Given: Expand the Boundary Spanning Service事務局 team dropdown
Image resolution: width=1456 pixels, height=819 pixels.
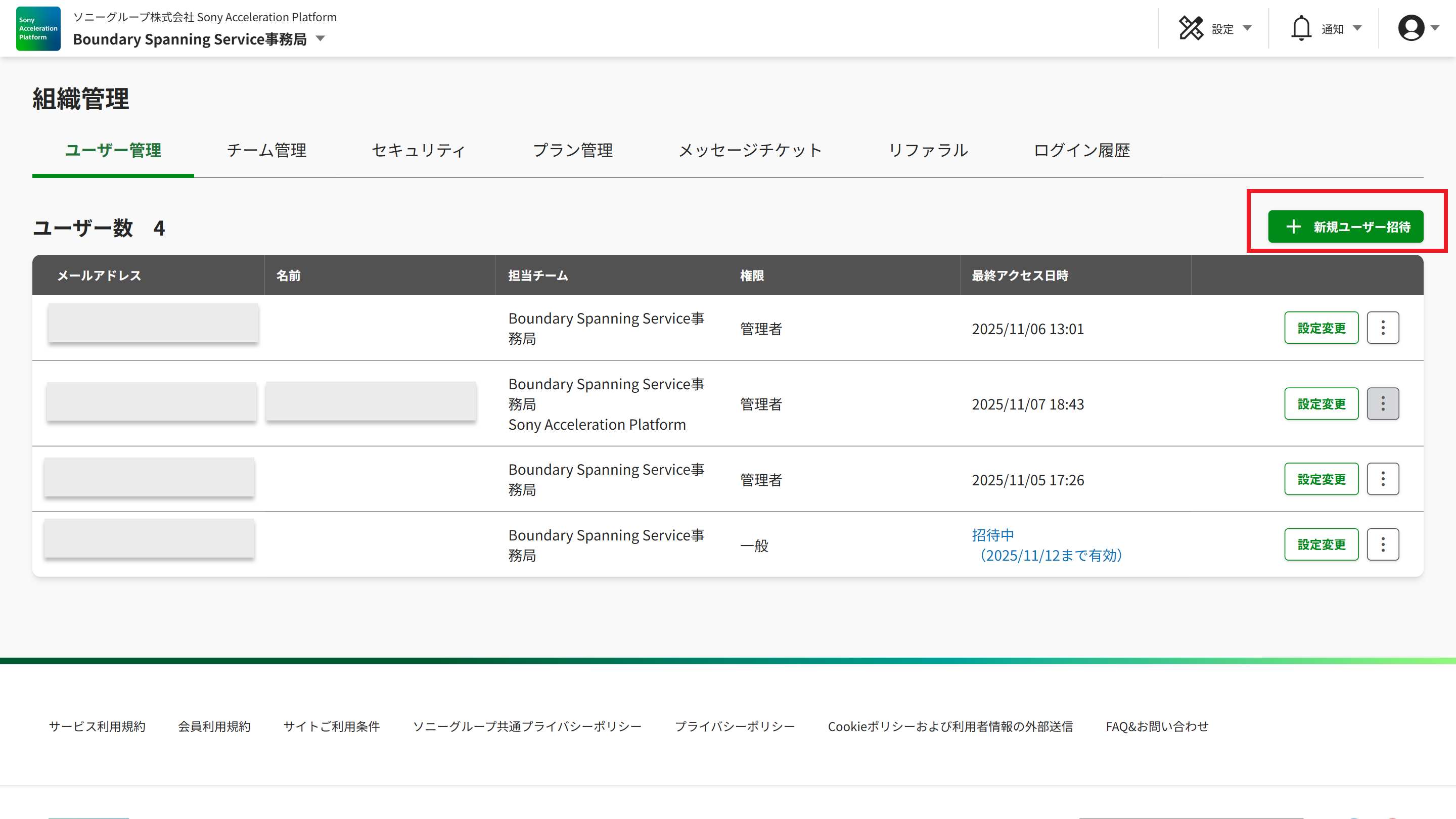Looking at the screenshot, I should [321, 39].
